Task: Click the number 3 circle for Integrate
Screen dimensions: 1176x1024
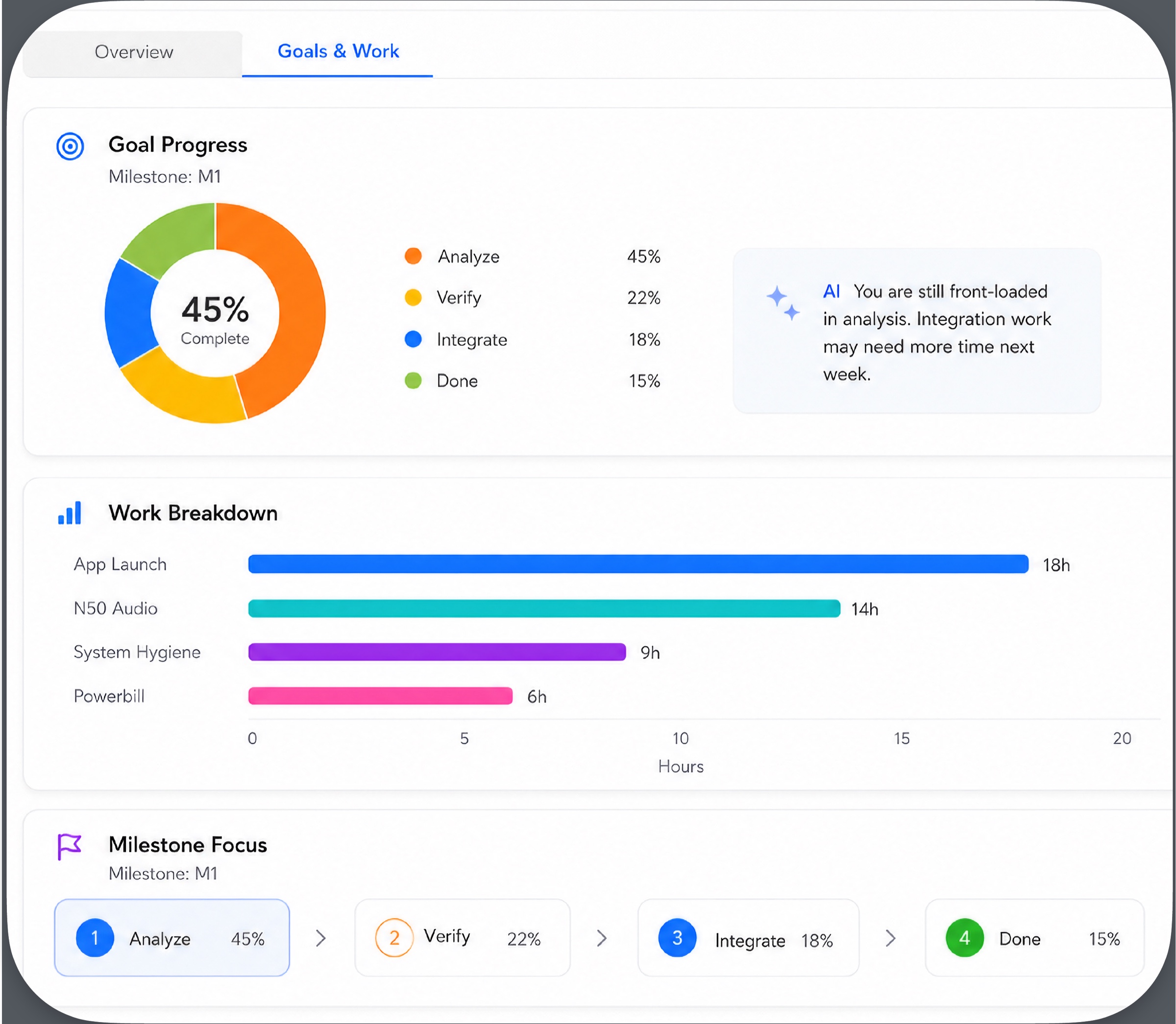Action: (677, 938)
